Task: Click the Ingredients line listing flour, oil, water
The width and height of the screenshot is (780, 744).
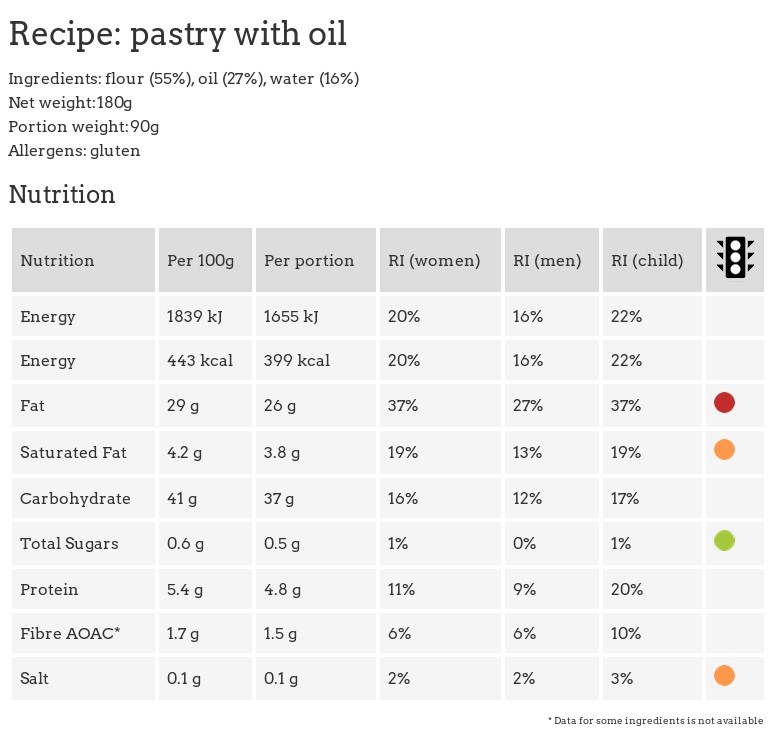Action: 184,79
